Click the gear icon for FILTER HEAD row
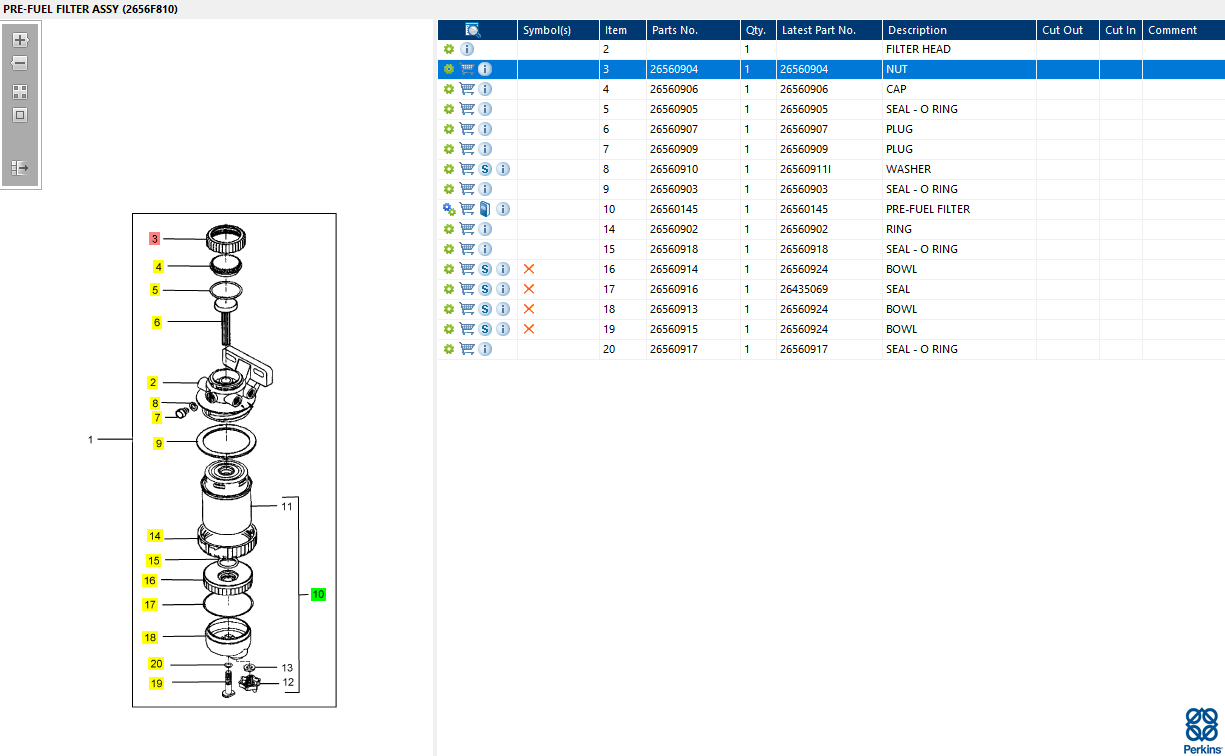This screenshot has width=1225, height=756. pyautogui.click(x=449, y=49)
